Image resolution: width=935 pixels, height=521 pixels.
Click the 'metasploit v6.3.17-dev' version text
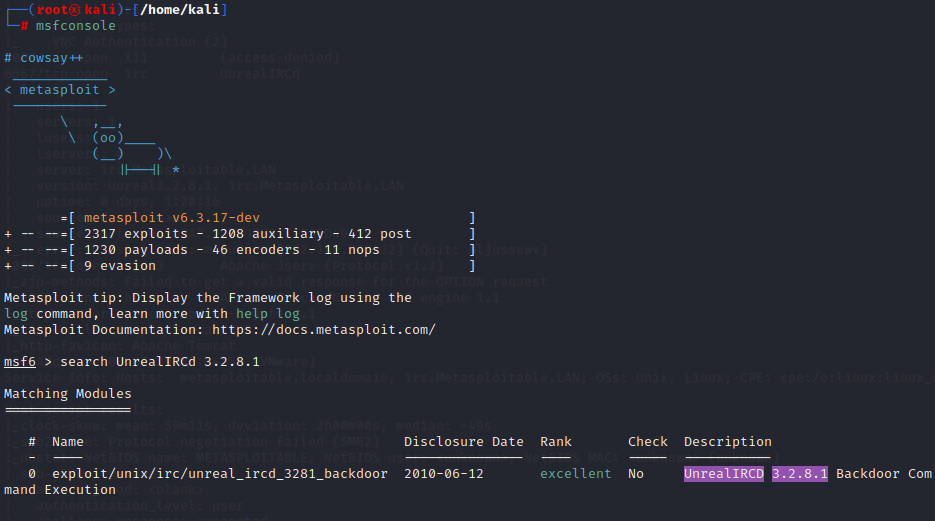coord(172,218)
